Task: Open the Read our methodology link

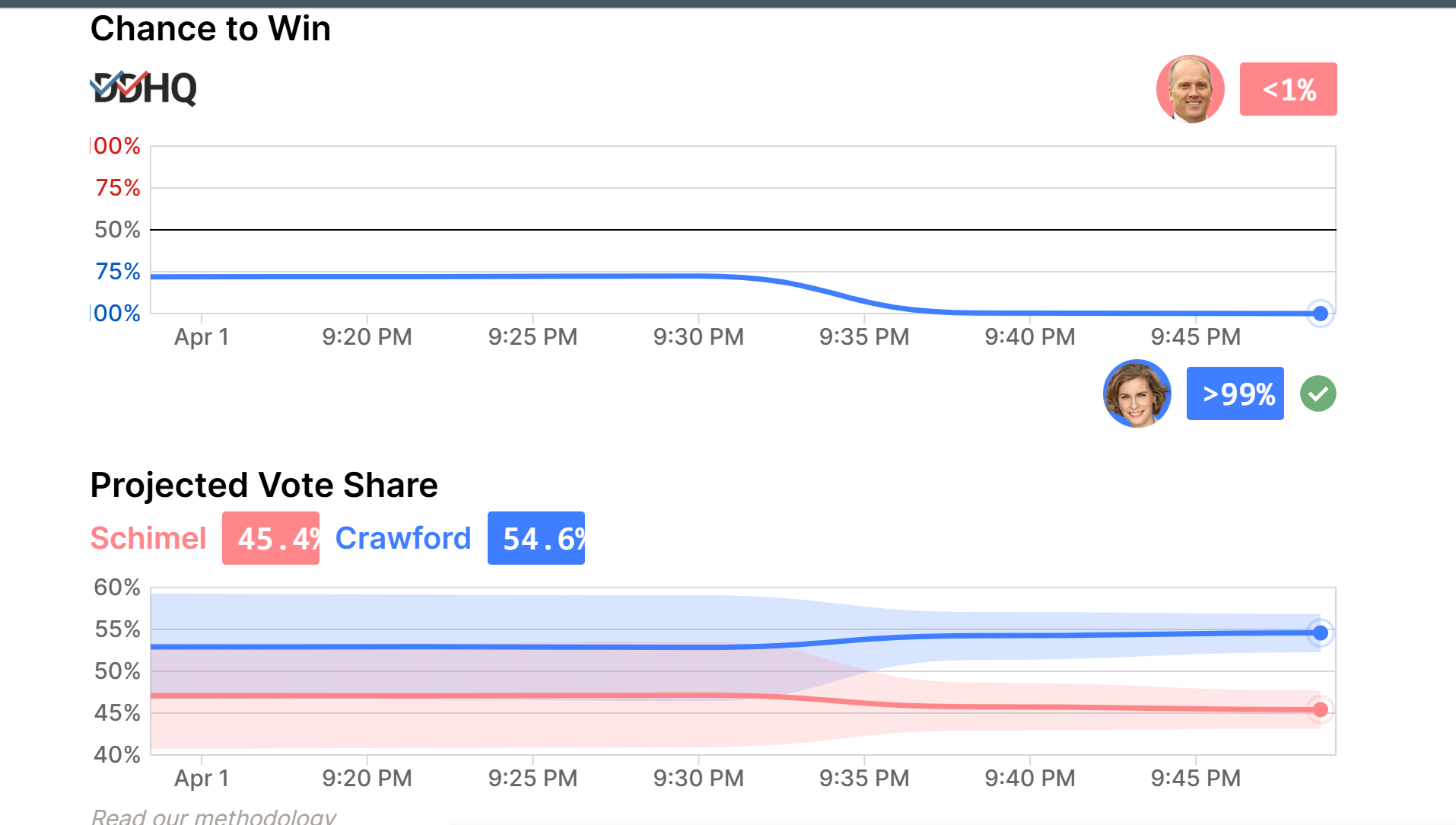Action: tap(214, 817)
